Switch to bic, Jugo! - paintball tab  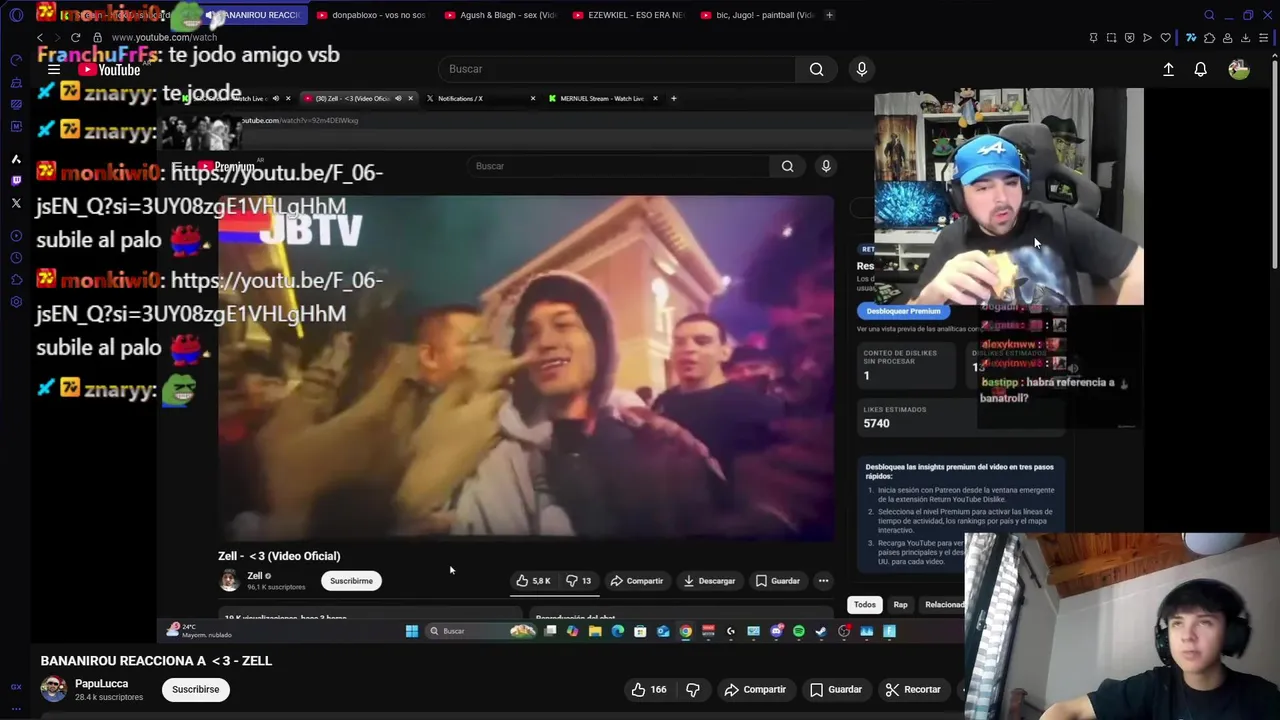click(757, 15)
